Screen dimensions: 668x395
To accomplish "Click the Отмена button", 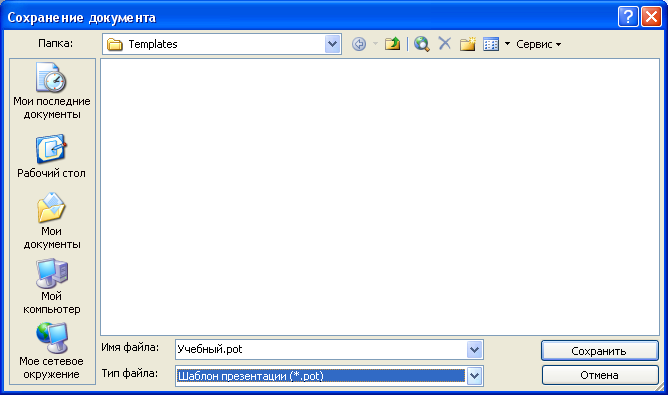I will point(599,375).
